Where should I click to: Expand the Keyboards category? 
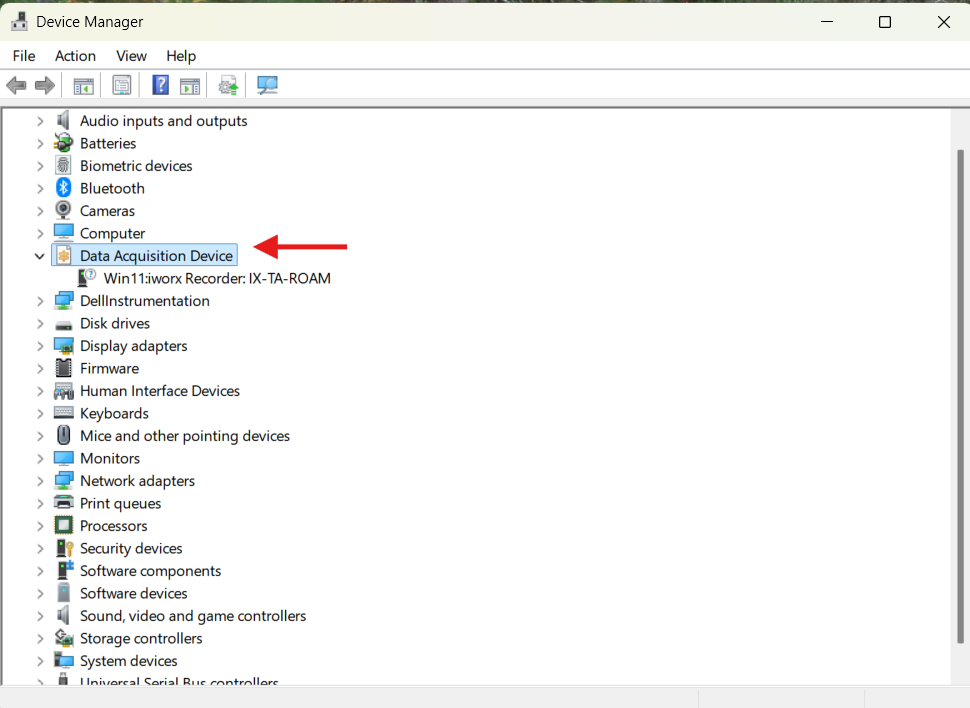tap(40, 414)
